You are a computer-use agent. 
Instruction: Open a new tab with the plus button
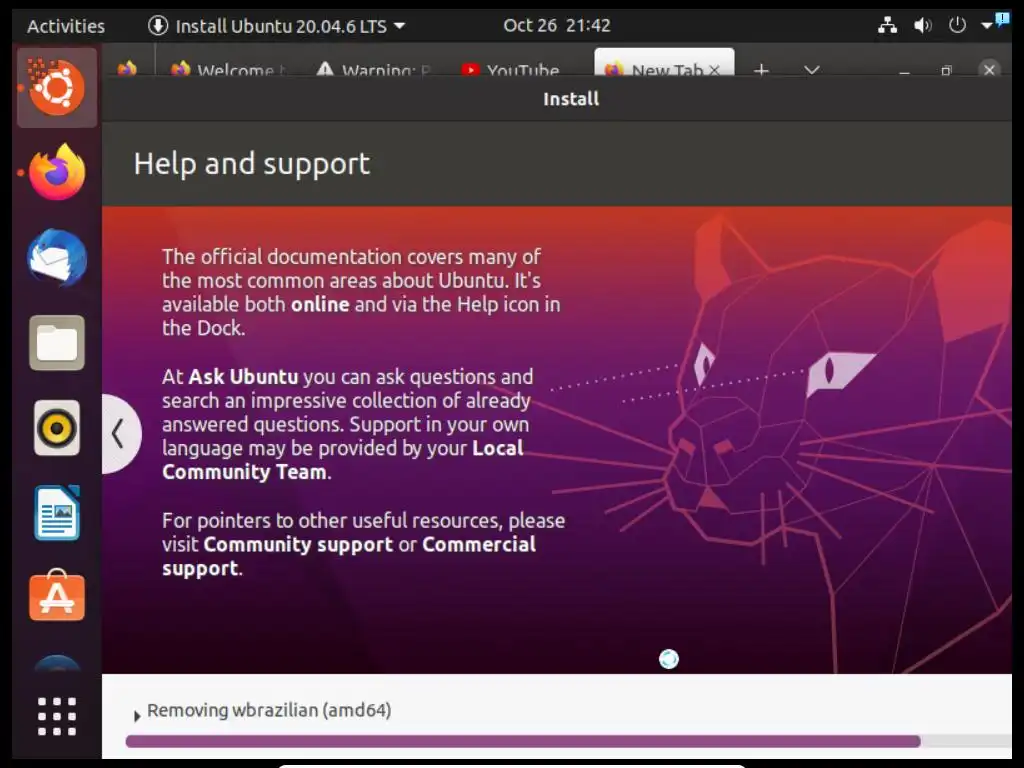[x=761, y=69]
